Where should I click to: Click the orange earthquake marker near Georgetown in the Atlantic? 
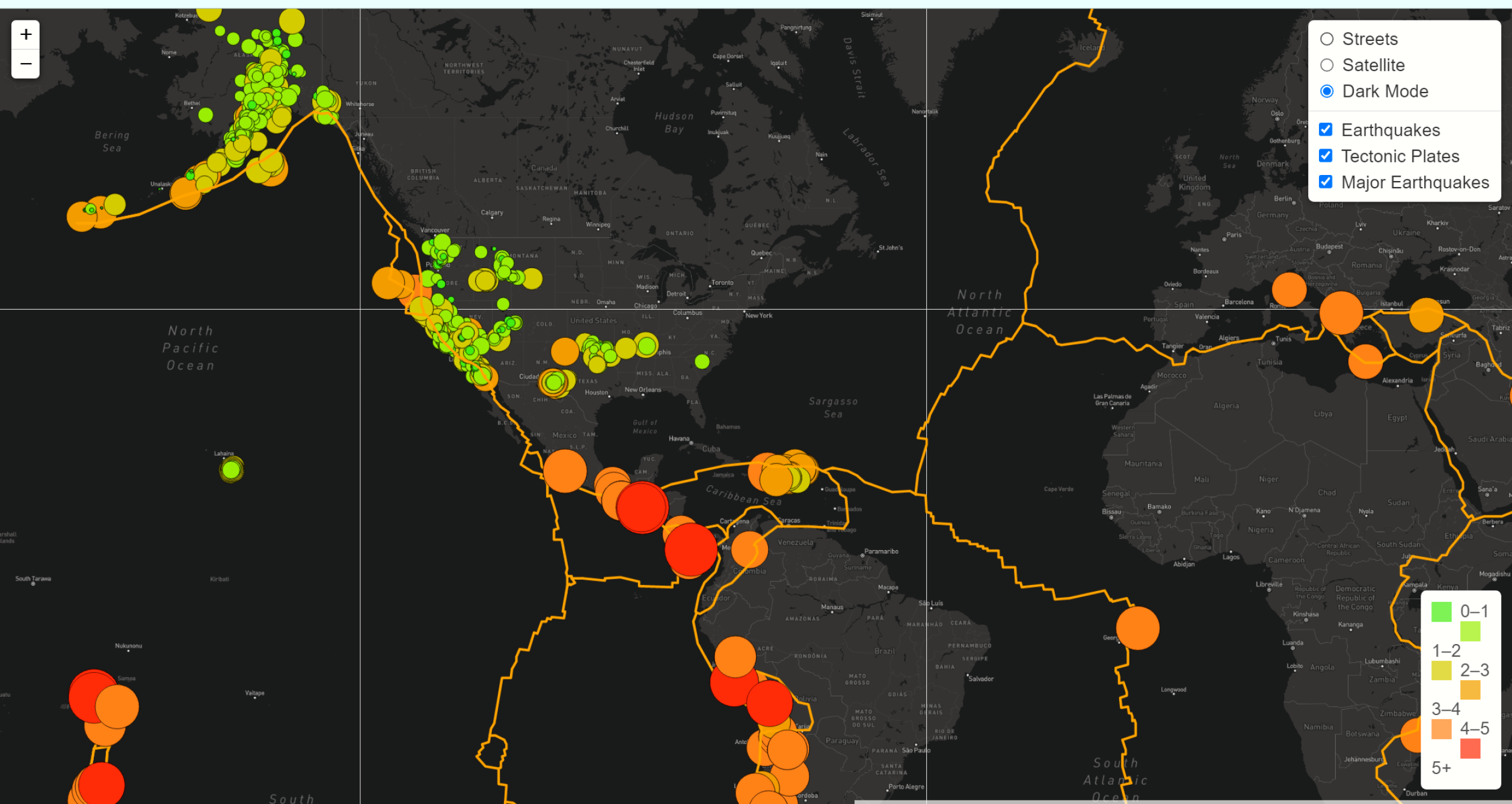pyautogui.click(x=1137, y=628)
